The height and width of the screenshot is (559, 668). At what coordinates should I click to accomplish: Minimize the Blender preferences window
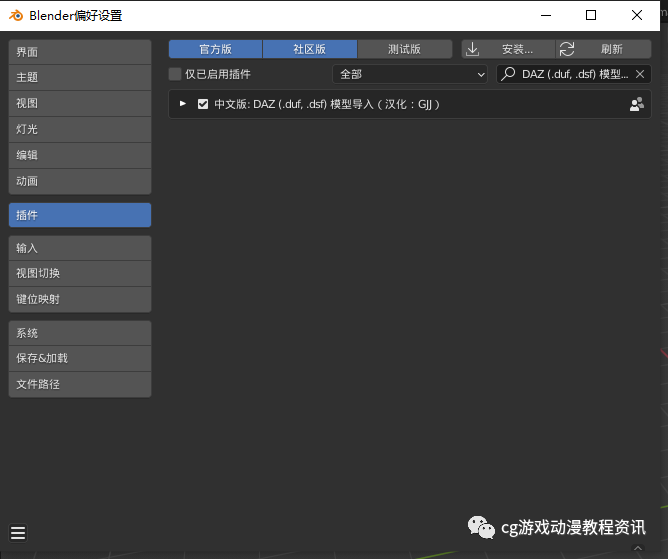(x=546, y=15)
